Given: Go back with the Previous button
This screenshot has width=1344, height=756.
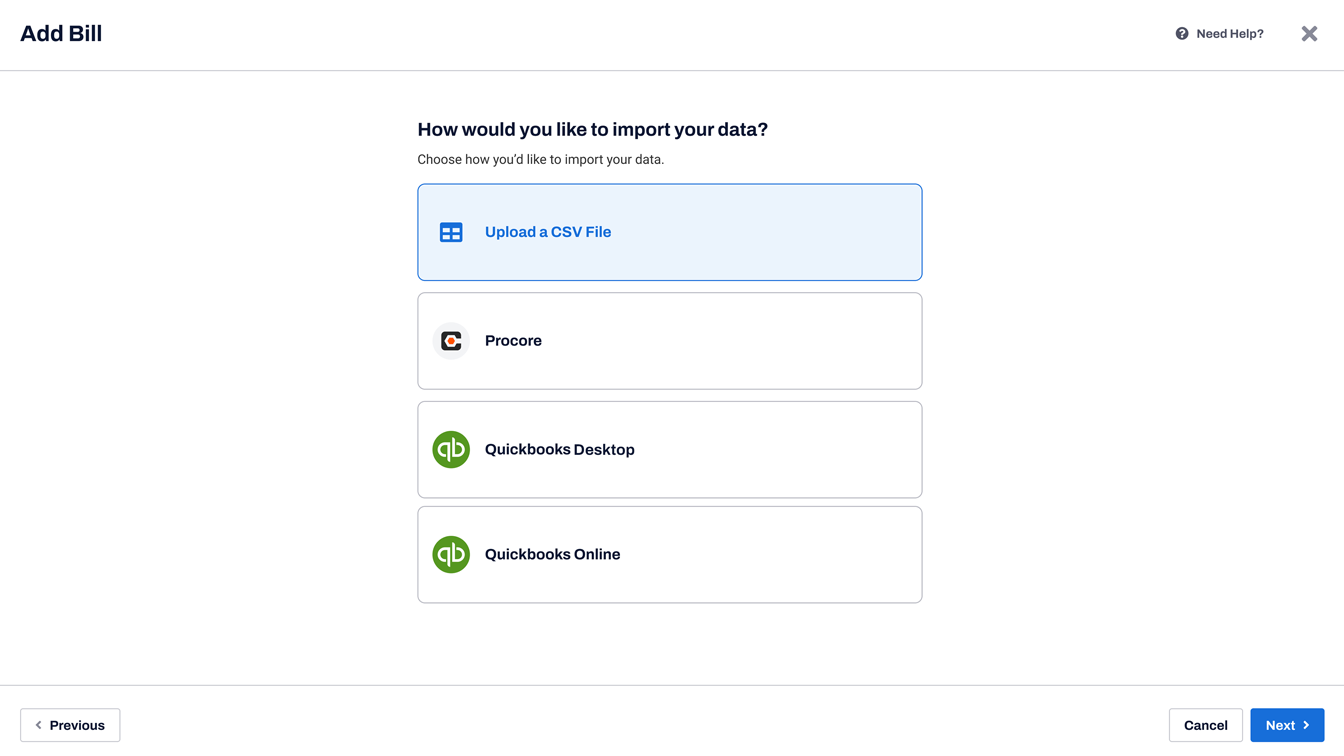Looking at the screenshot, I should 70,725.
